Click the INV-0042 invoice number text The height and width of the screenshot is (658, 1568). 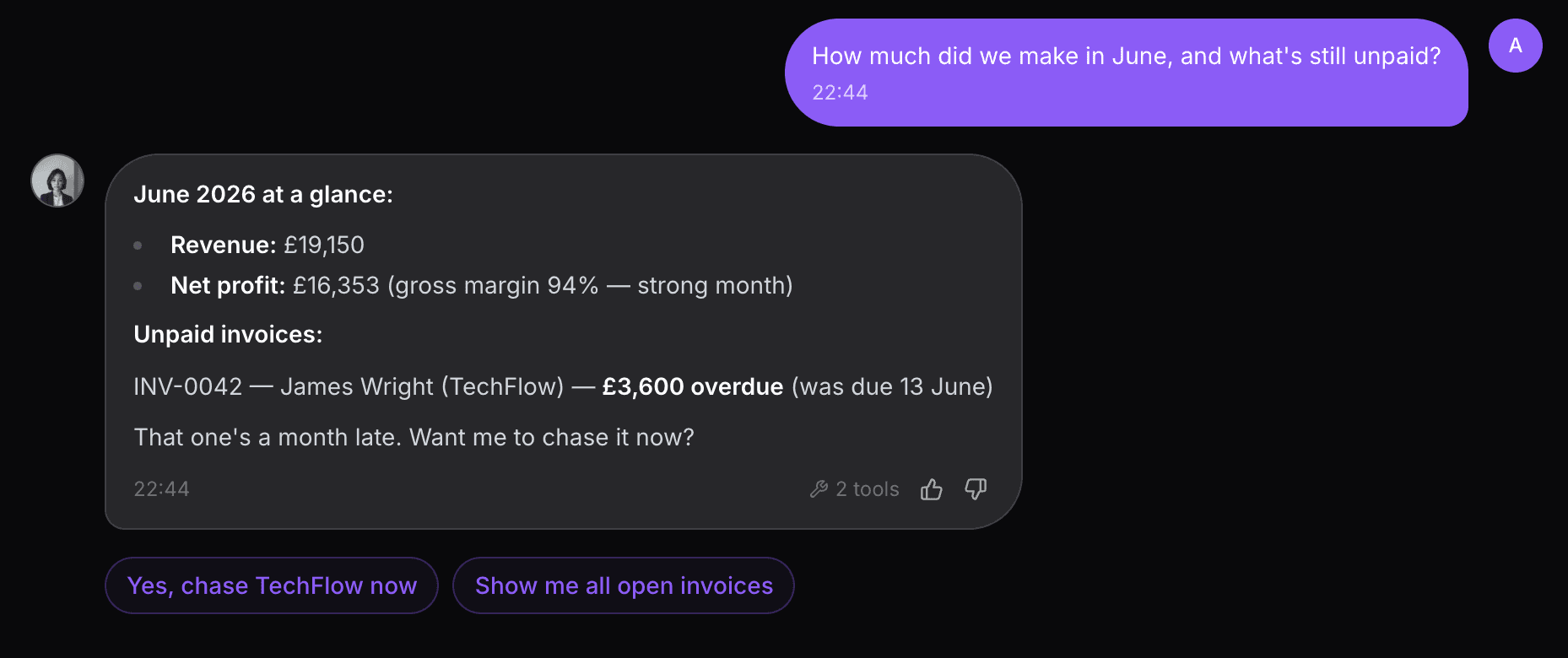coord(188,386)
